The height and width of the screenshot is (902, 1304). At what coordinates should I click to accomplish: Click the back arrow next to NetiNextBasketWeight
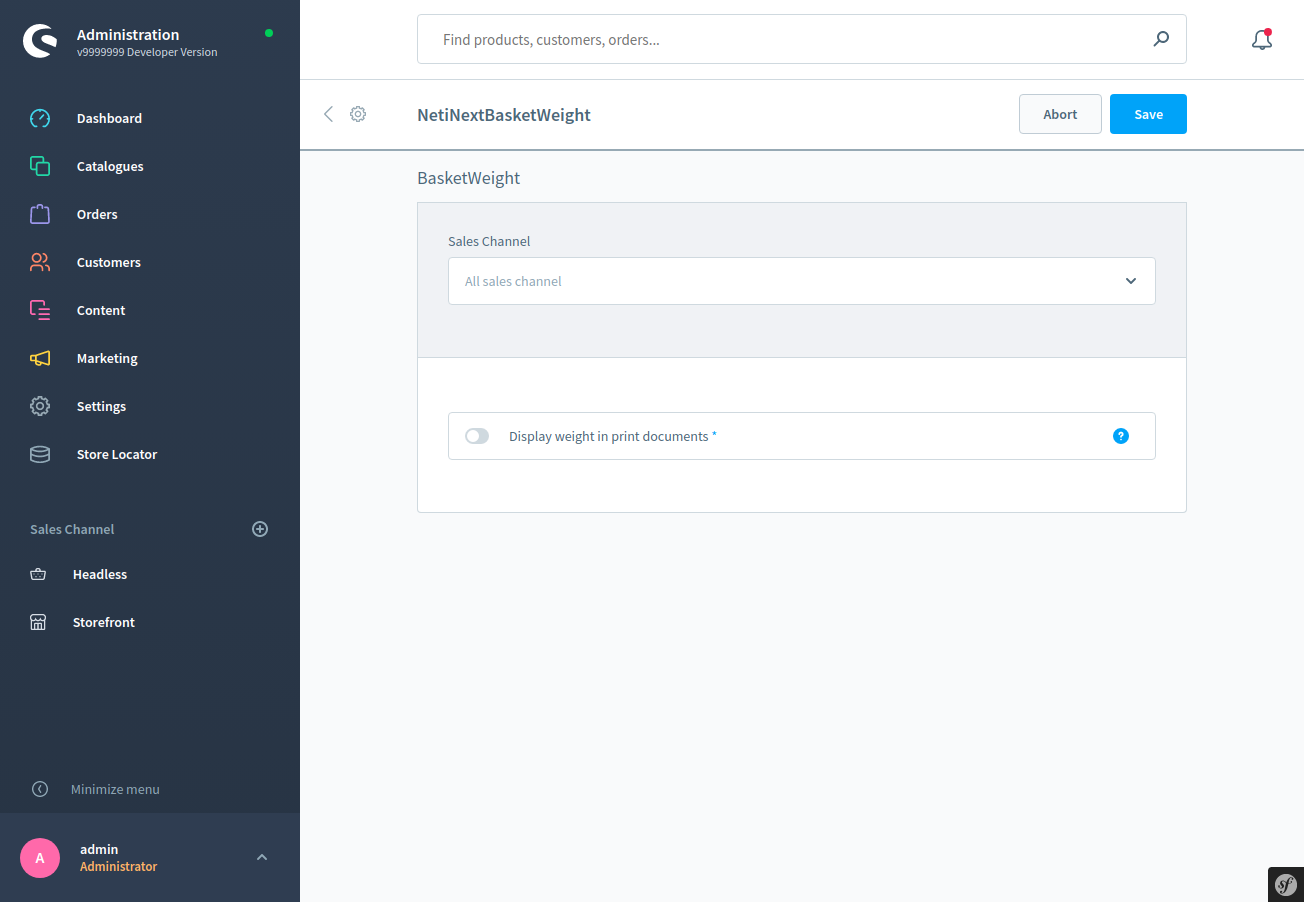tap(328, 114)
